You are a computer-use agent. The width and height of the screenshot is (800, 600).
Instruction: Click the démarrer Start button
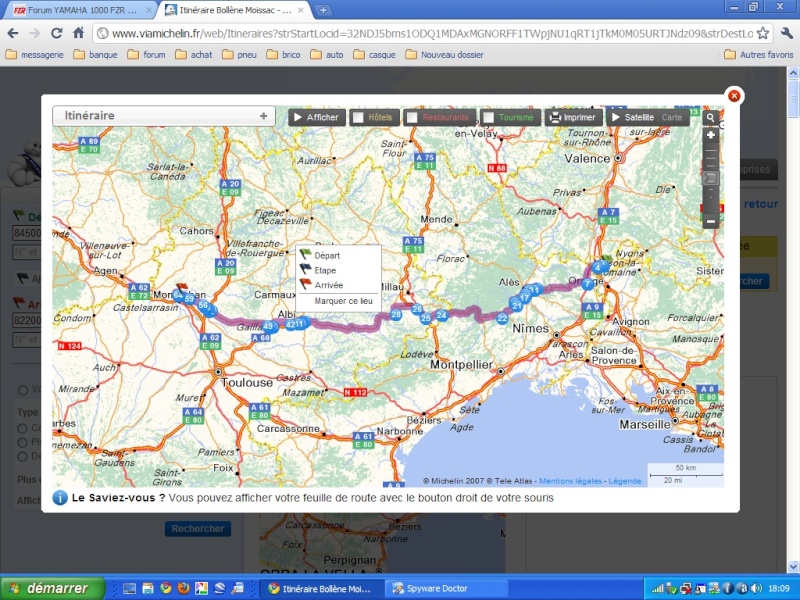(53, 588)
